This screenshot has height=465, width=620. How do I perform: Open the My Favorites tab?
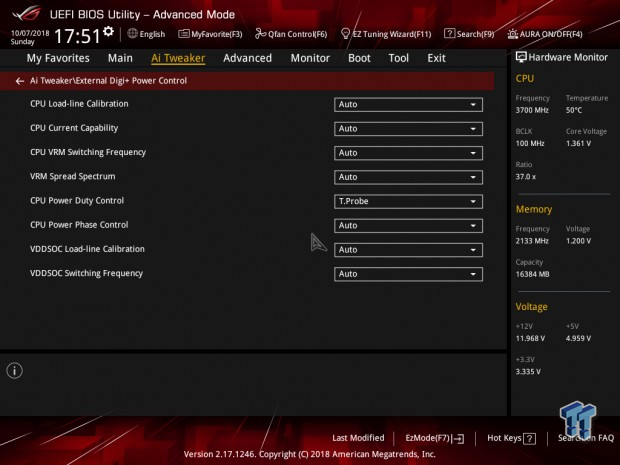pyautogui.click(x=58, y=58)
